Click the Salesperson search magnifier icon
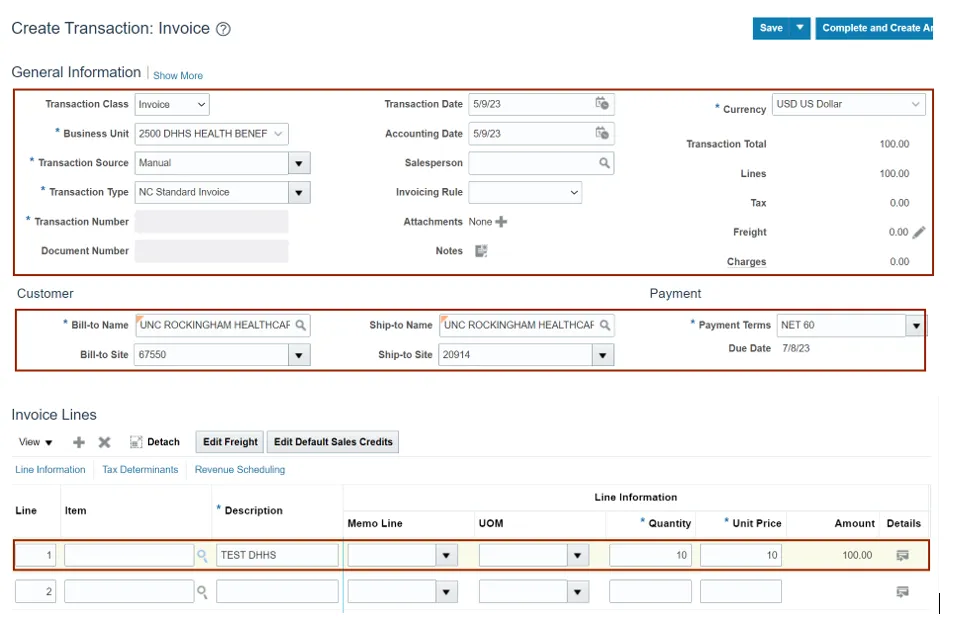The image size is (973, 636). tap(604, 163)
